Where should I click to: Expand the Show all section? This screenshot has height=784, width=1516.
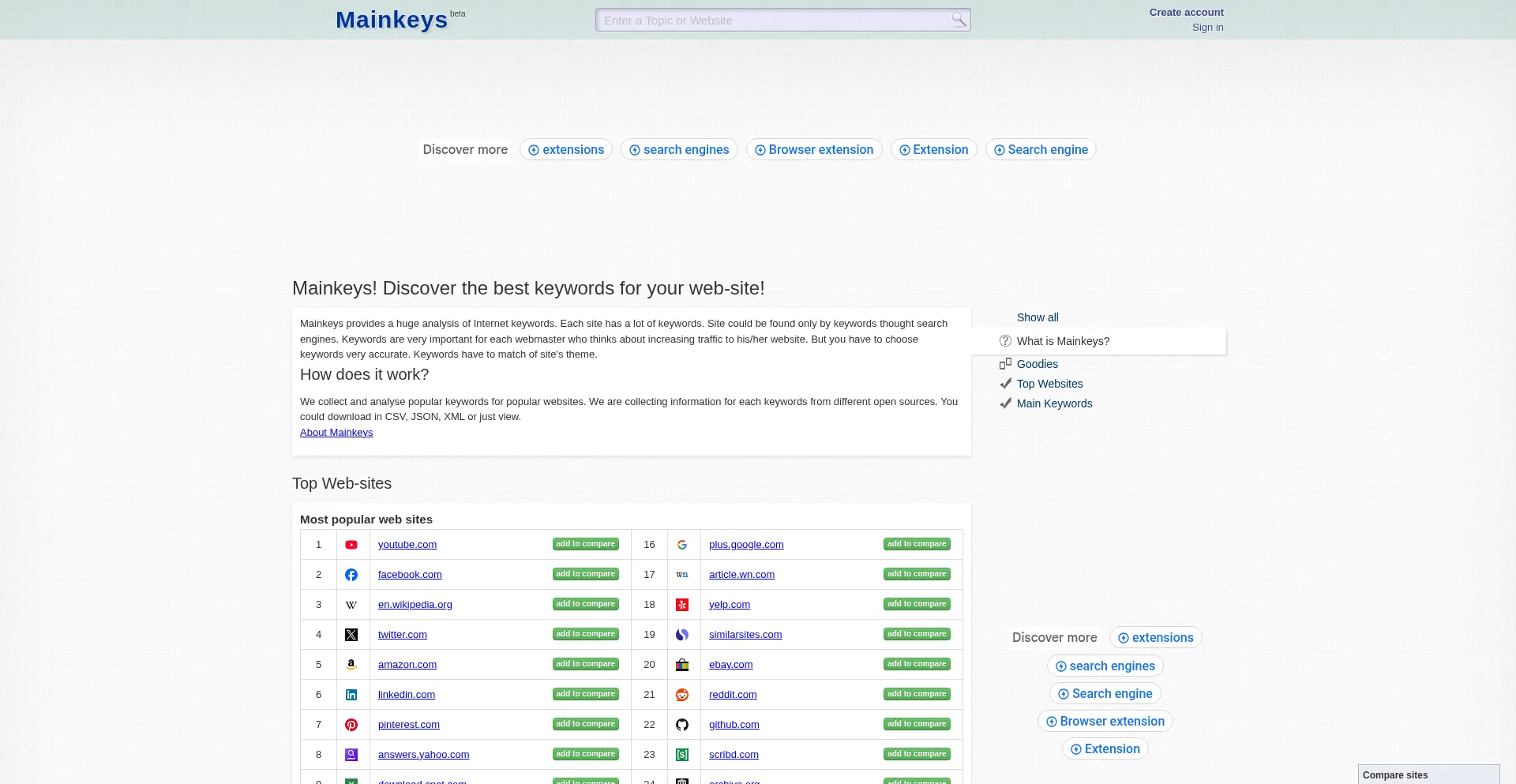[x=1038, y=317]
